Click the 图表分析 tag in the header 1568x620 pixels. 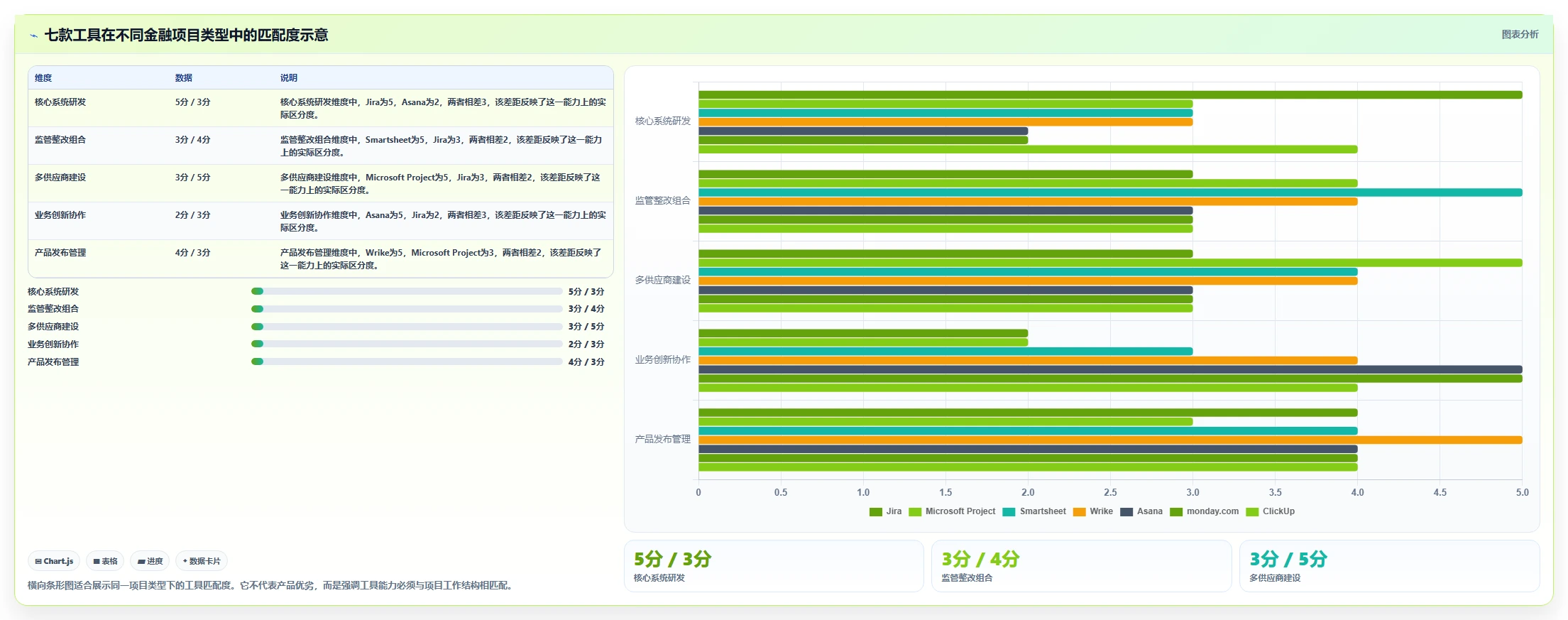click(1520, 34)
